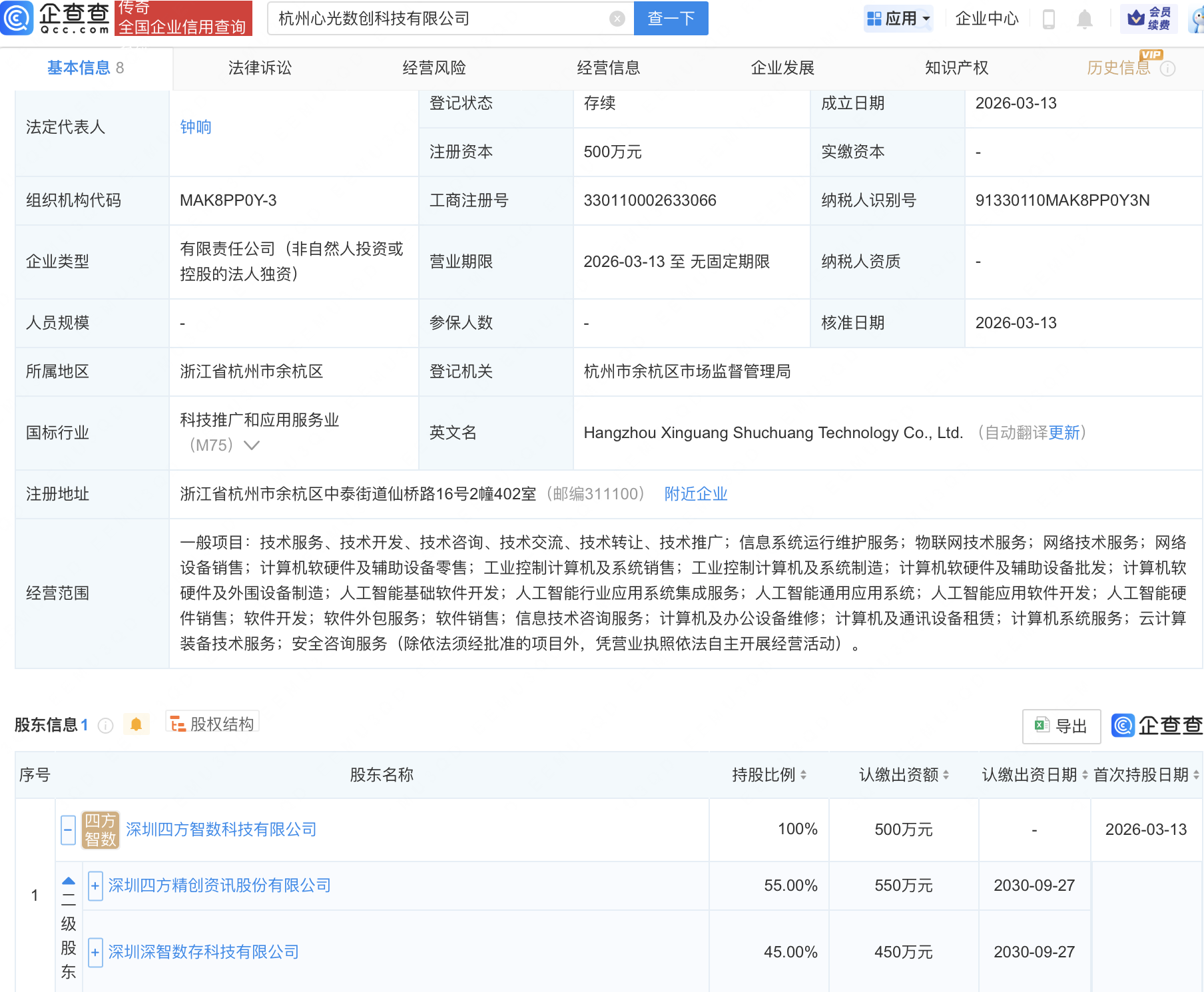Clear the search box using the X icon

click(x=617, y=19)
